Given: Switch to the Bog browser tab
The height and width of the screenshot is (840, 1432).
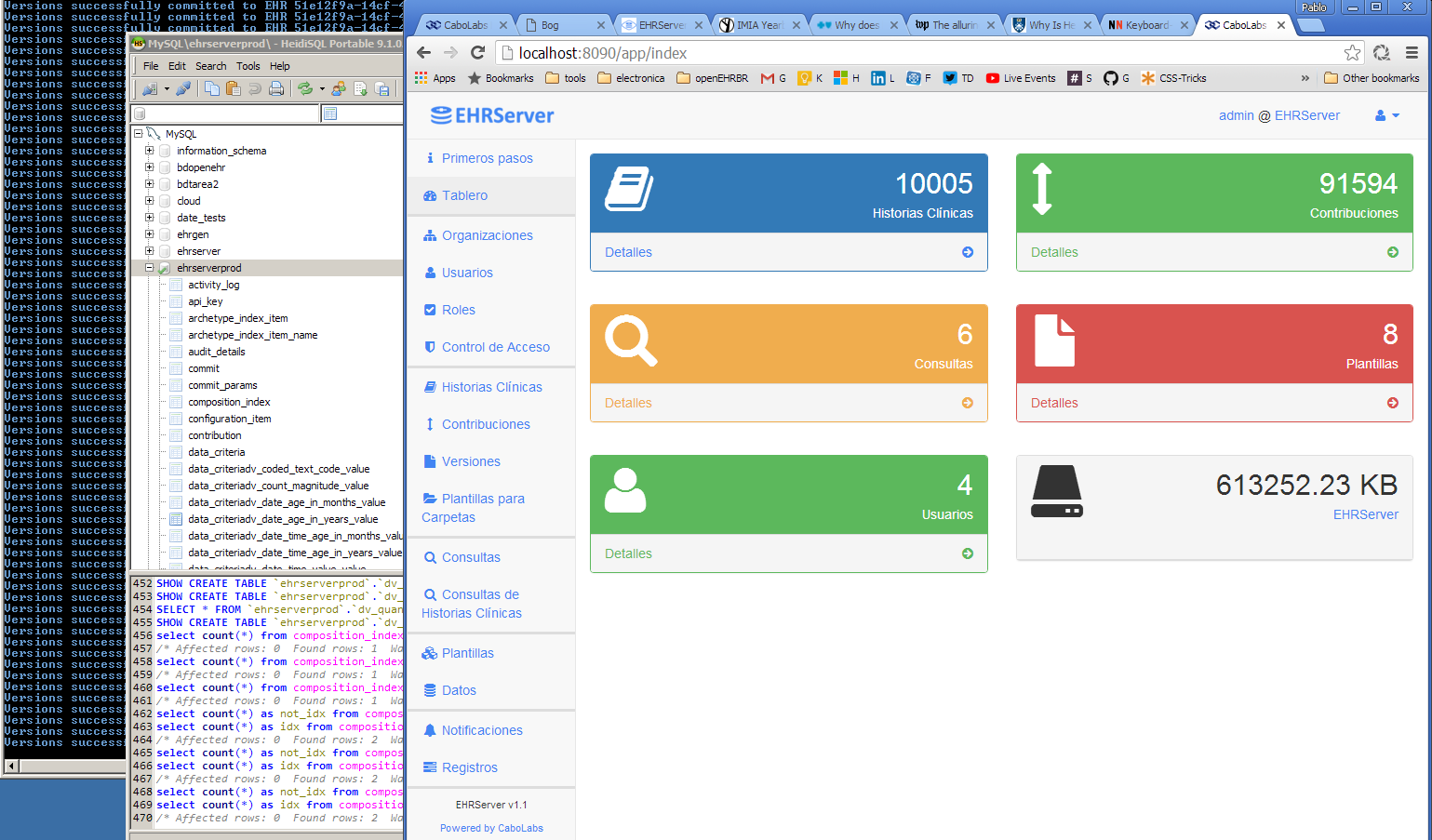Looking at the screenshot, I should (x=564, y=25).
